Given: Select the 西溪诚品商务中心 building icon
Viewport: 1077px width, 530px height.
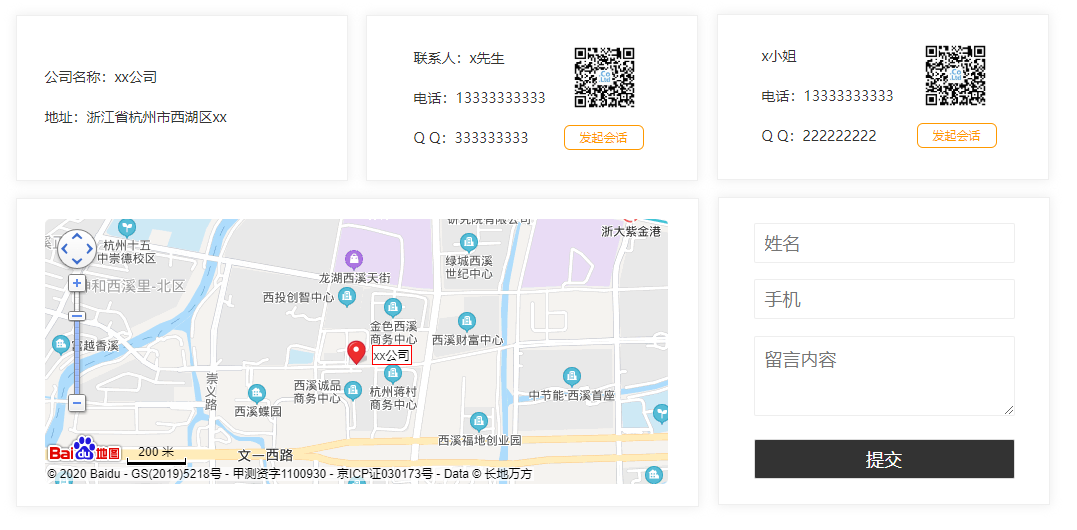Looking at the screenshot, I should [x=353, y=391].
